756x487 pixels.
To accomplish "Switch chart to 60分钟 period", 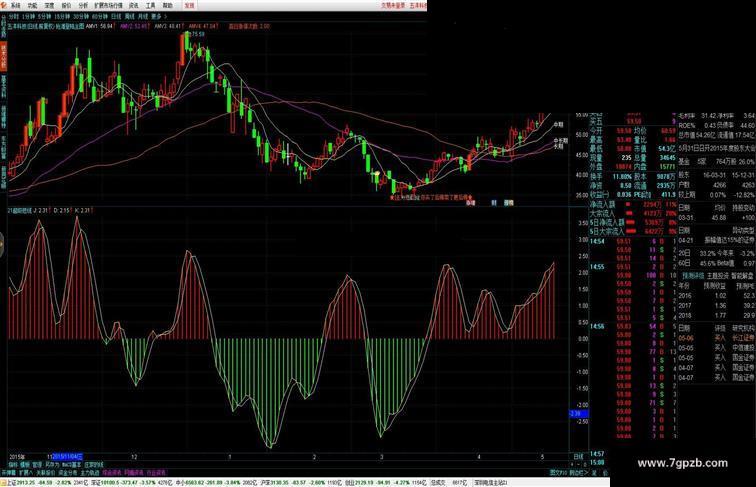I will point(100,16).
